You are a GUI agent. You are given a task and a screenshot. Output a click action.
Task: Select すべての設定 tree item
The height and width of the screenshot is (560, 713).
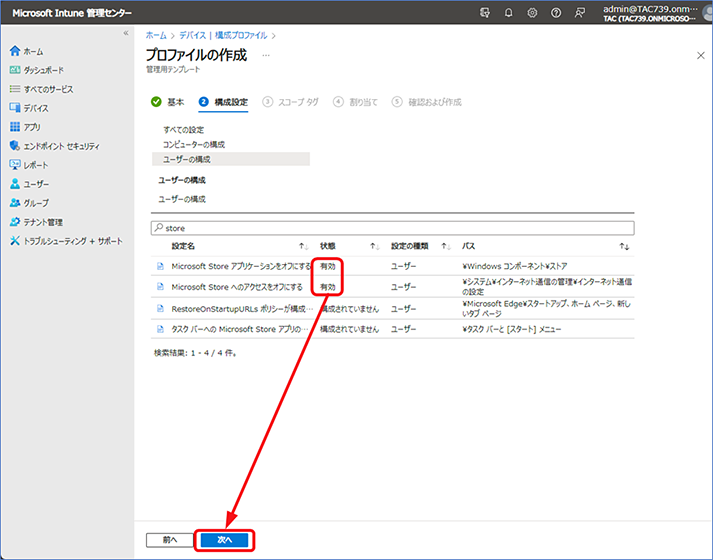[184, 130]
